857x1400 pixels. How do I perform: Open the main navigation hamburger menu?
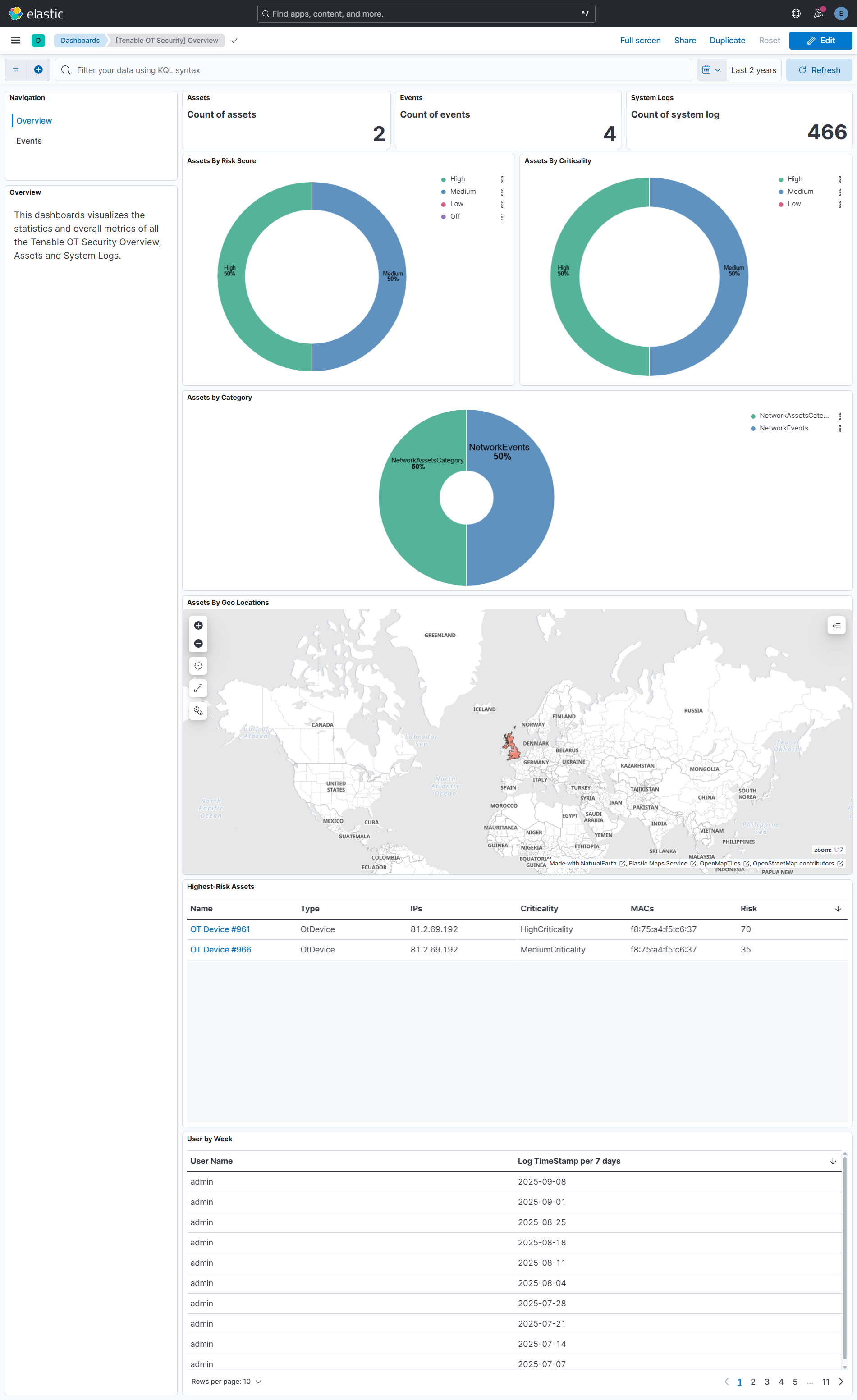pyautogui.click(x=16, y=40)
